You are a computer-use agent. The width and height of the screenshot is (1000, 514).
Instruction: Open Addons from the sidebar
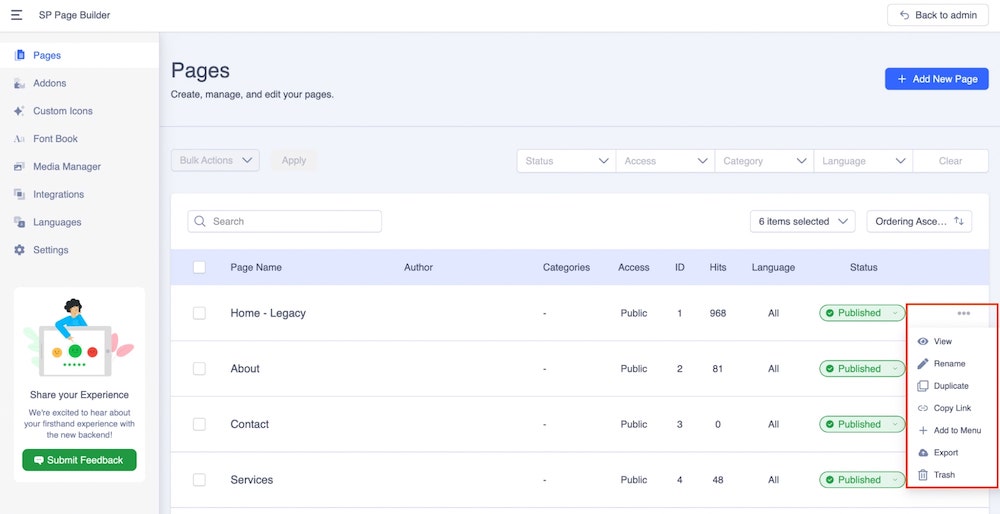[x=49, y=83]
